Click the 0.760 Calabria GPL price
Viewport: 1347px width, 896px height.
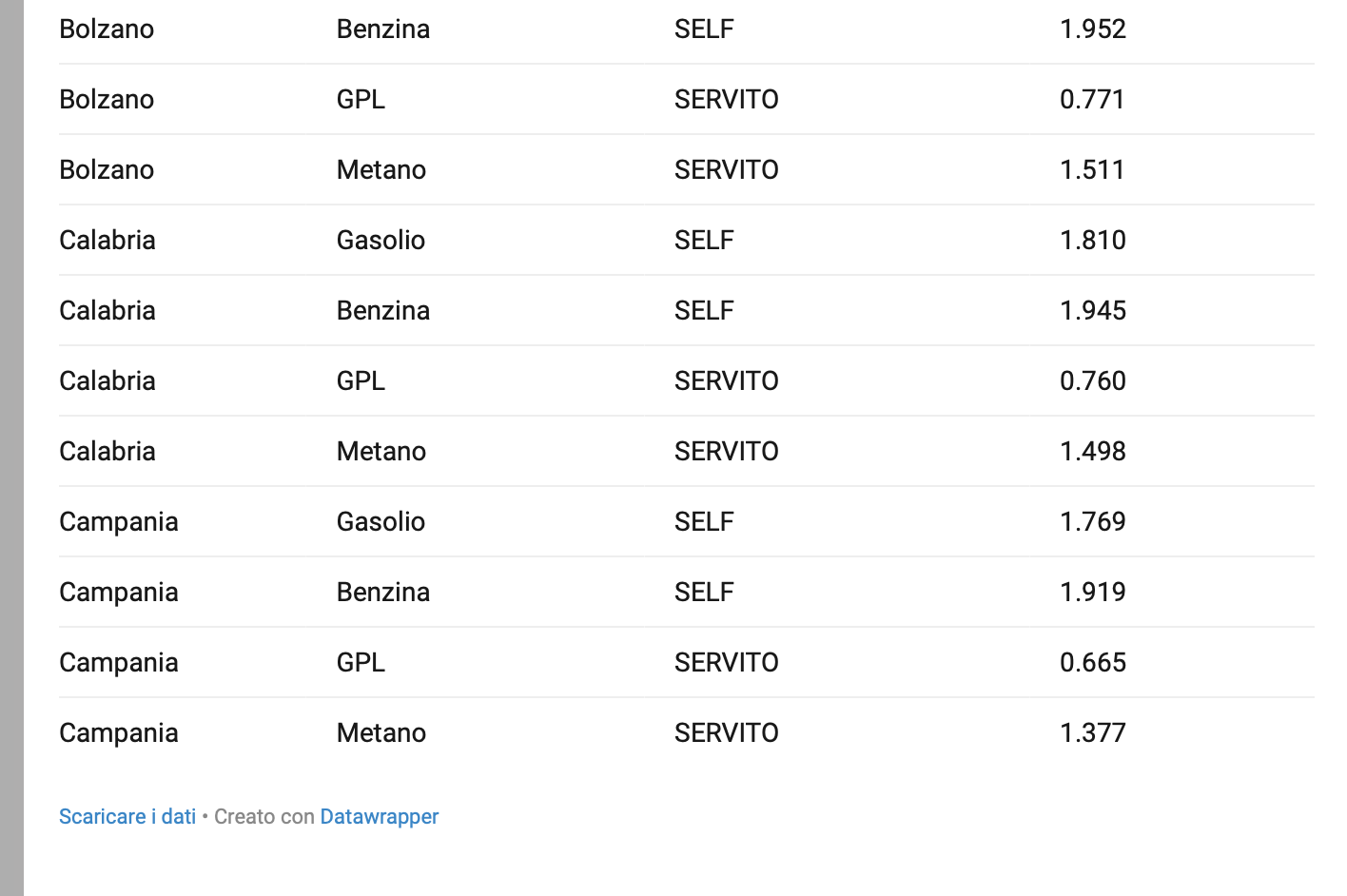(x=1093, y=380)
